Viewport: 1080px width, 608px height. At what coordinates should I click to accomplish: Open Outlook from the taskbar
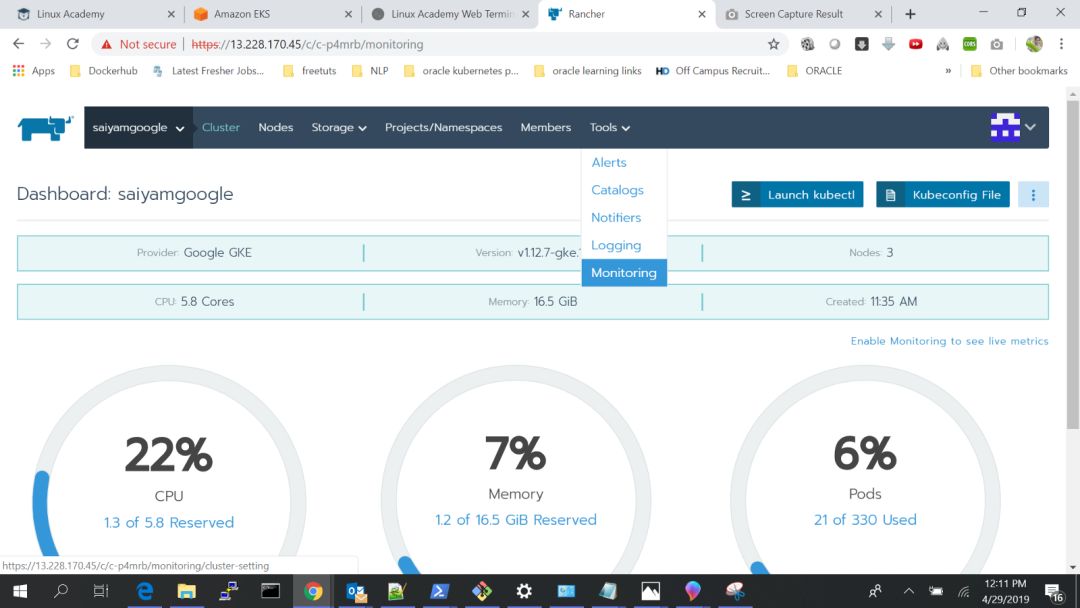[356, 591]
